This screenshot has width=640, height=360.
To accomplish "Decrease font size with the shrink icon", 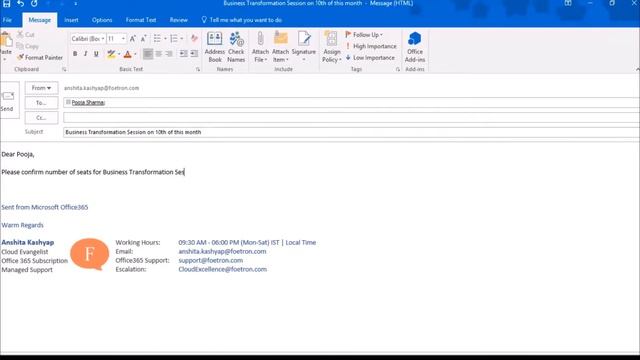I will tap(143, 39).
